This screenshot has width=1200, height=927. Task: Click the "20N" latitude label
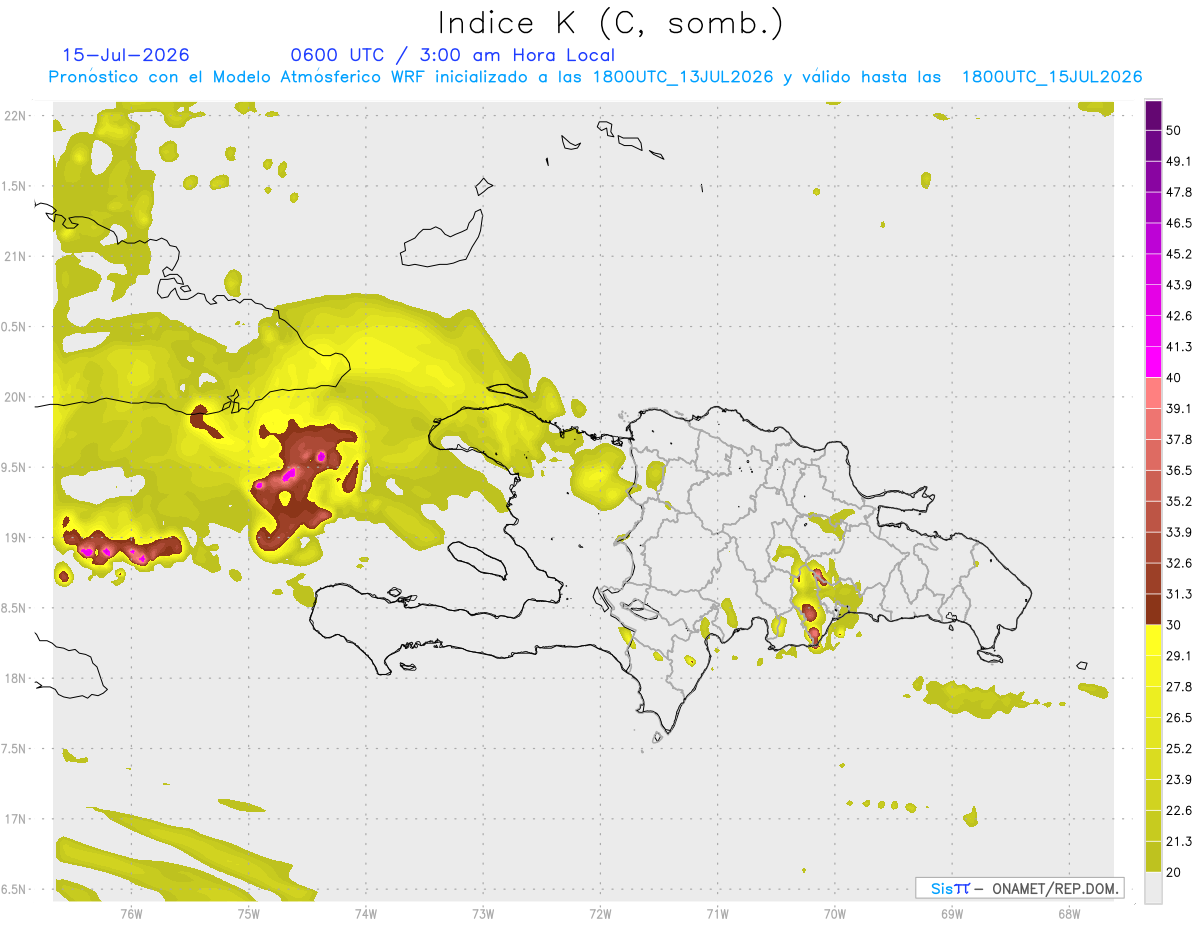click(15, 397)
